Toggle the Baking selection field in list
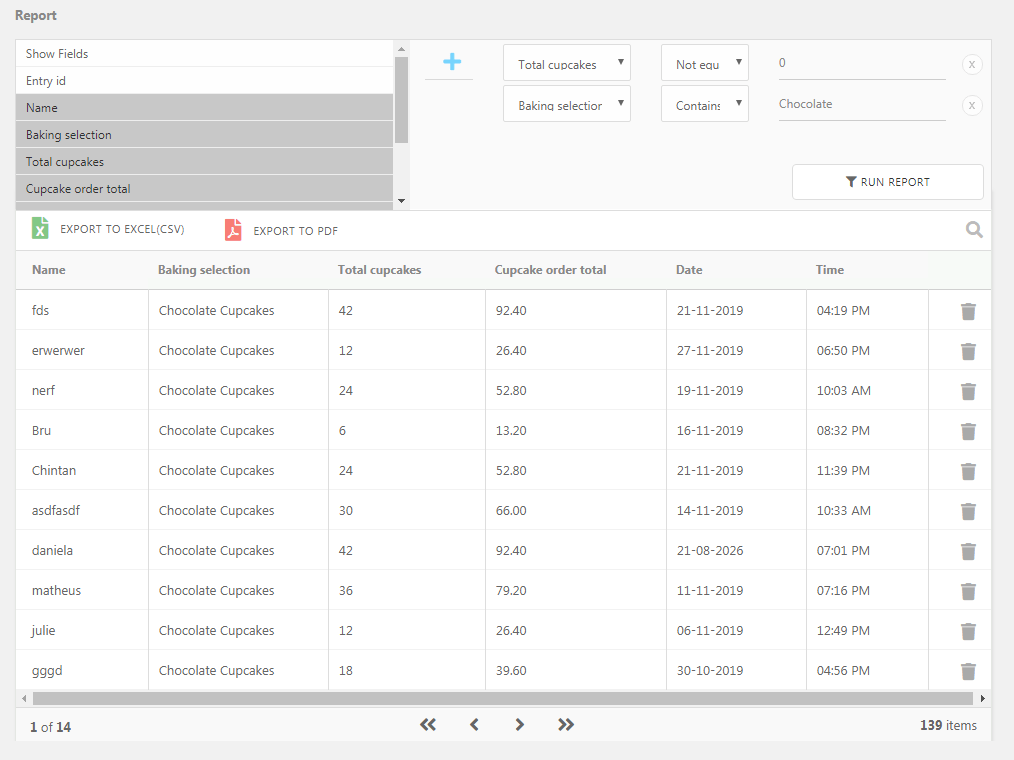 [x=204, y=135]
